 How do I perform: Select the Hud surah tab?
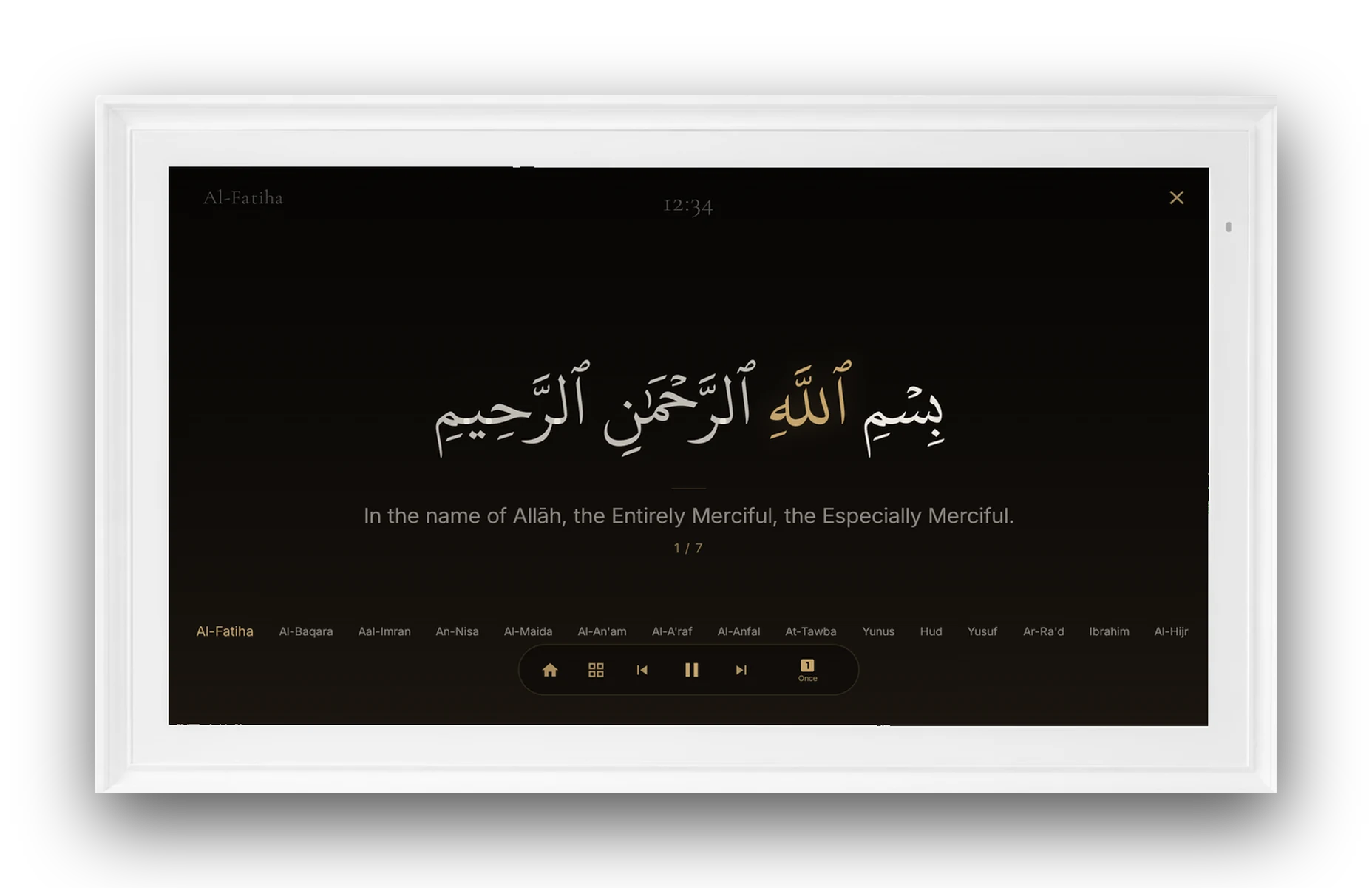931,631
